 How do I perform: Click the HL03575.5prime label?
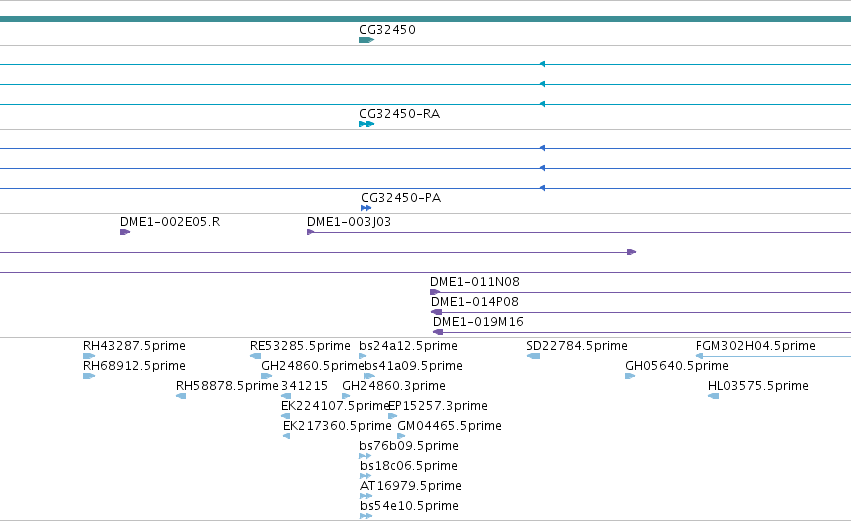coord(758,386)
